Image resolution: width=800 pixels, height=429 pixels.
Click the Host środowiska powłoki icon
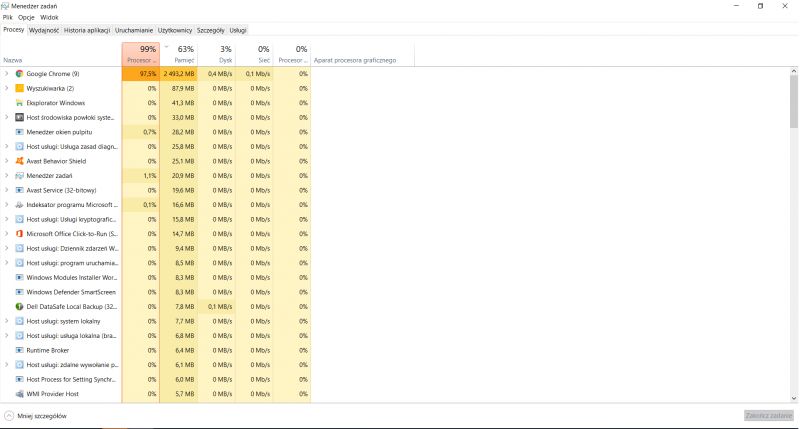pyautogui.click(x=19, y=117)
